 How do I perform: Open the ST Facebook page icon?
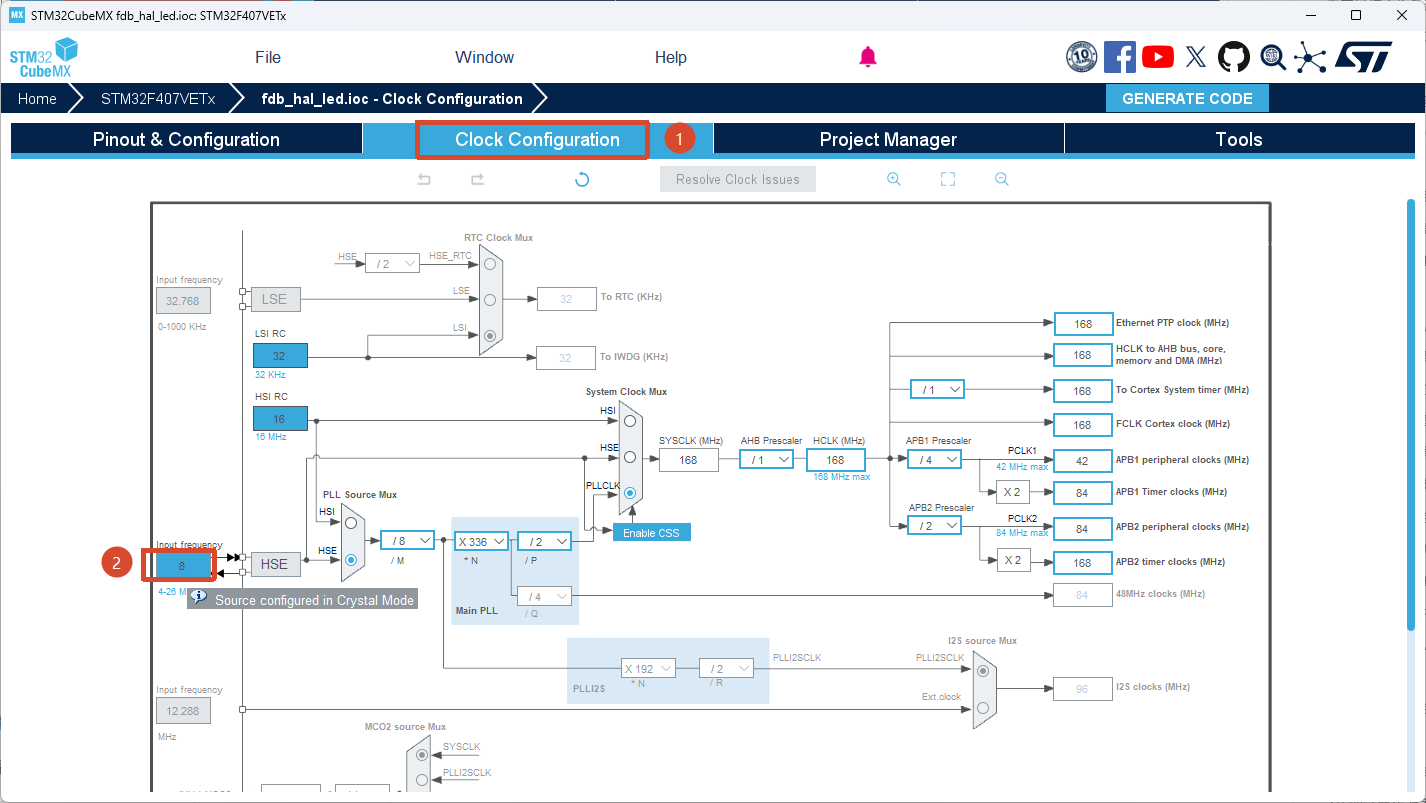click(x=1120, y=57)
